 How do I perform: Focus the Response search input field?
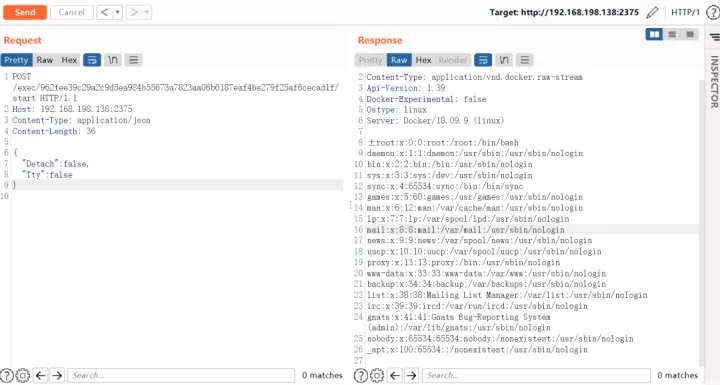(x=536, y=375)
